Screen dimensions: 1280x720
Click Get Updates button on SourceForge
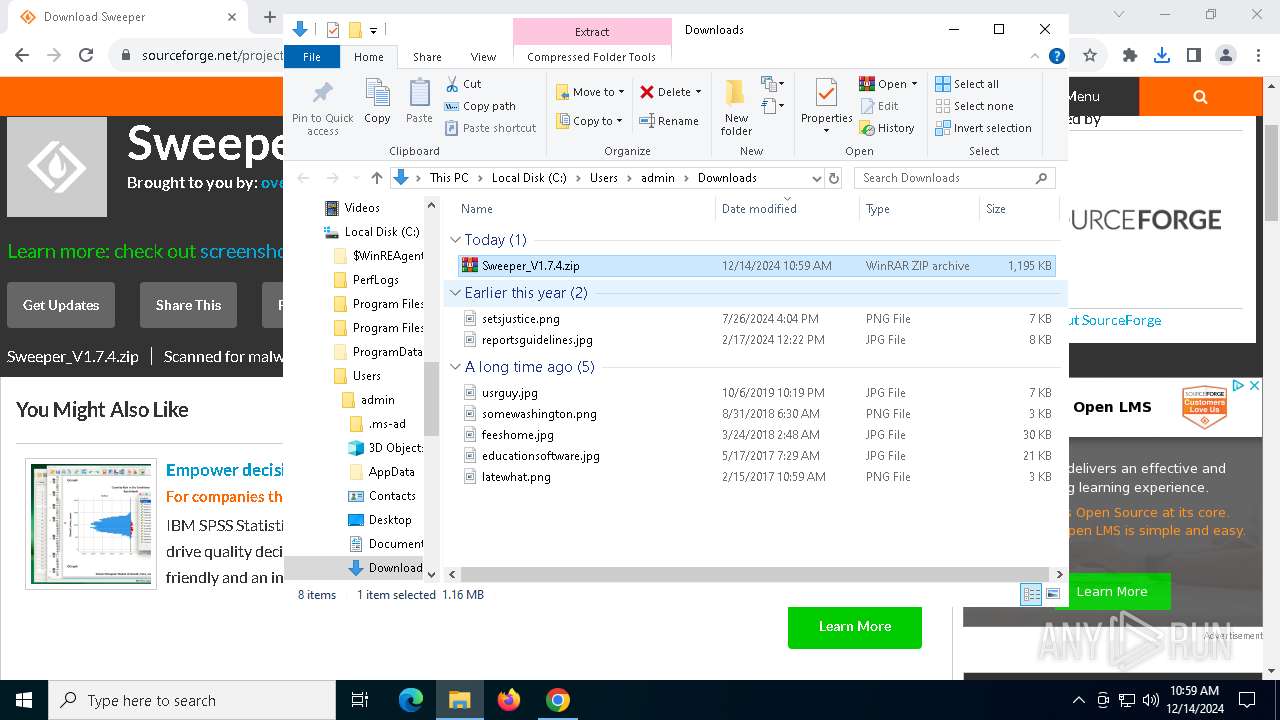point(61,305)
